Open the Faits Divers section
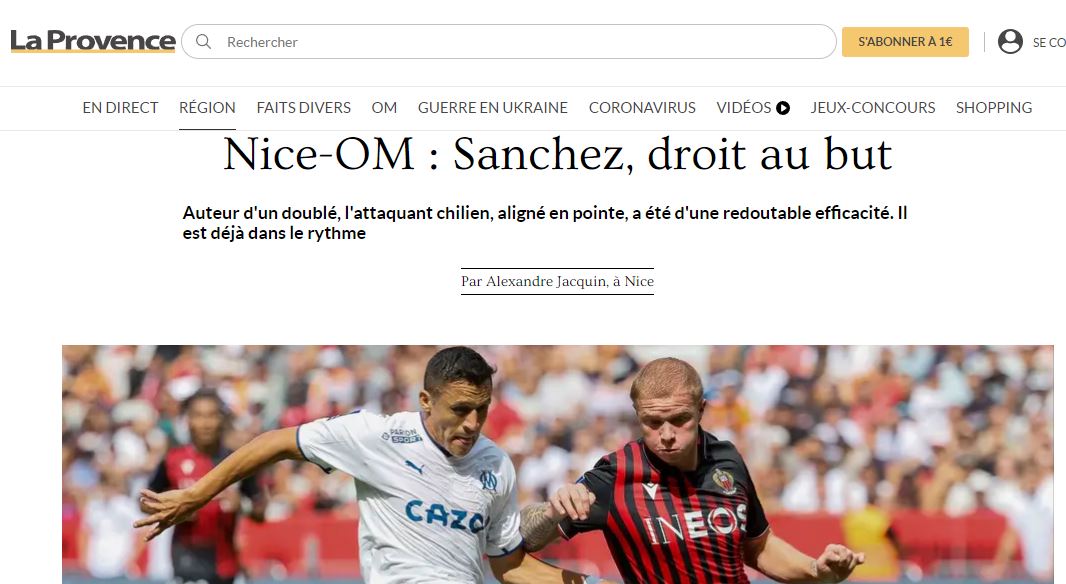The image size is (1066, 584). coord(304,107)
